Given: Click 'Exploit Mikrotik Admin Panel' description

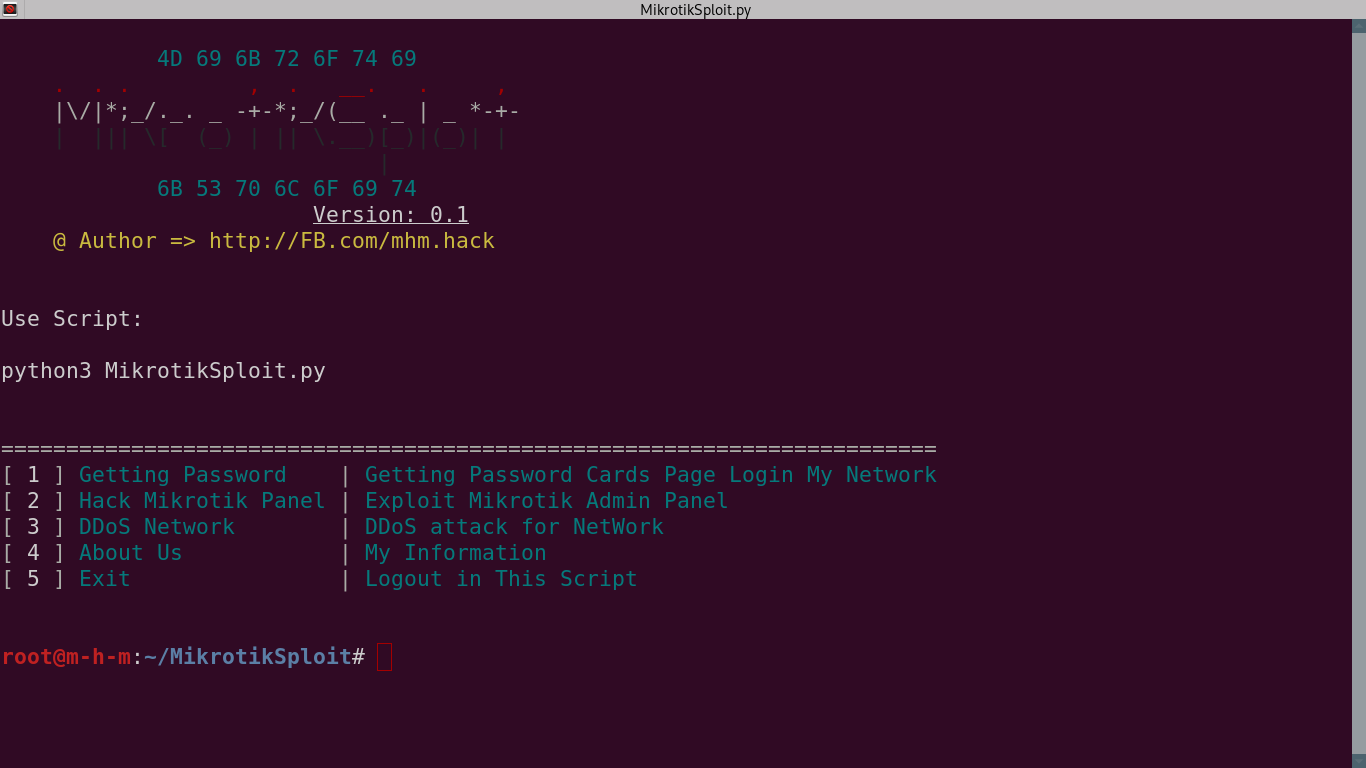Looking at the screenshot, I should pos(547,501).
